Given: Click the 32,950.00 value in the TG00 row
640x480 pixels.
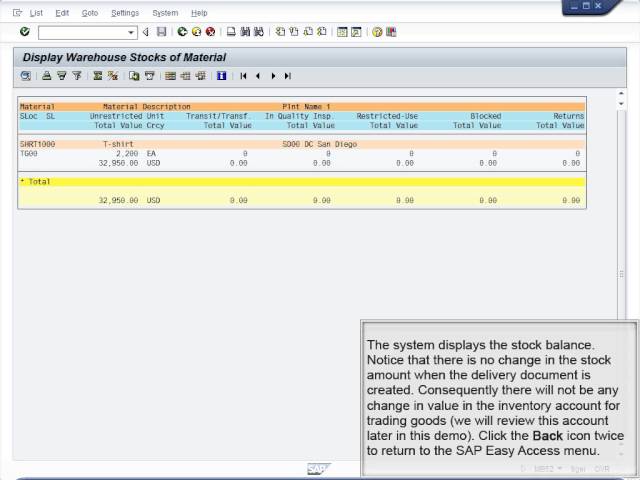Looking at the screenshot, I should click(x=118, y=163).
